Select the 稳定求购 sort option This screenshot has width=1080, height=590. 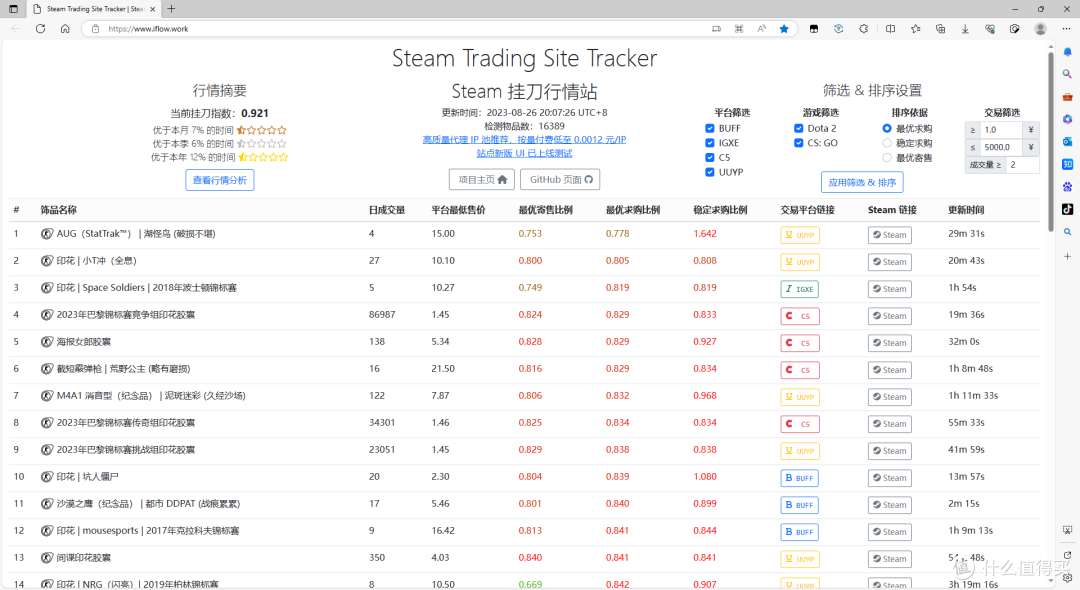(x=886, y=143)
